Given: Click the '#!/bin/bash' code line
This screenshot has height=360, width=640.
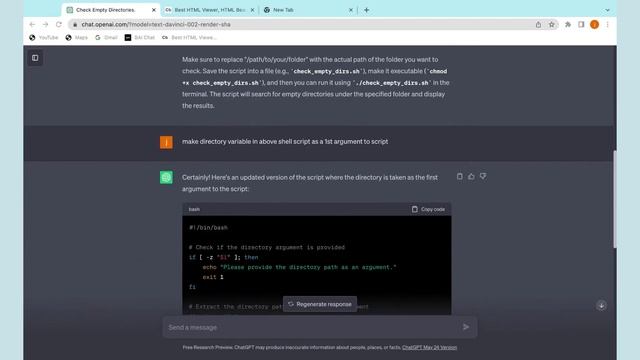Looking at the screenshot, I should click(208, 228).
